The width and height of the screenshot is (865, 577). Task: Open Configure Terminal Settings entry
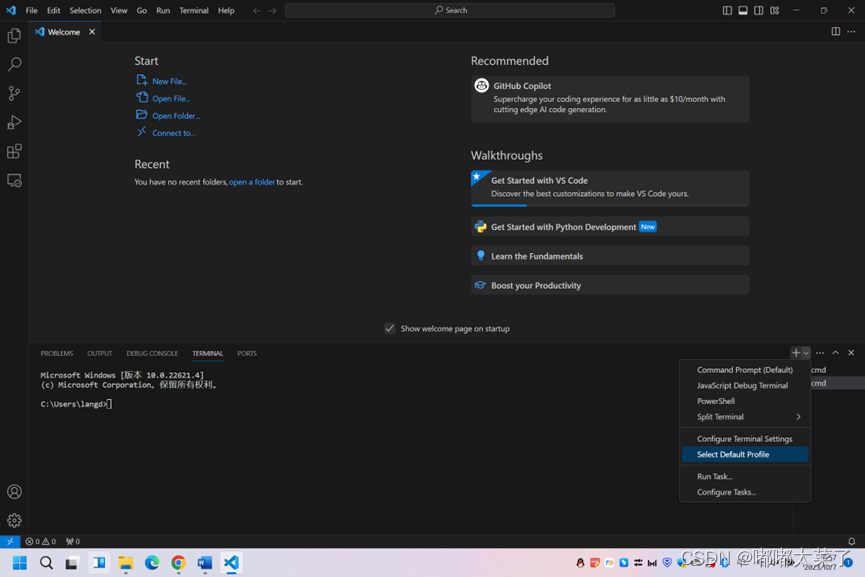(745, 439)
